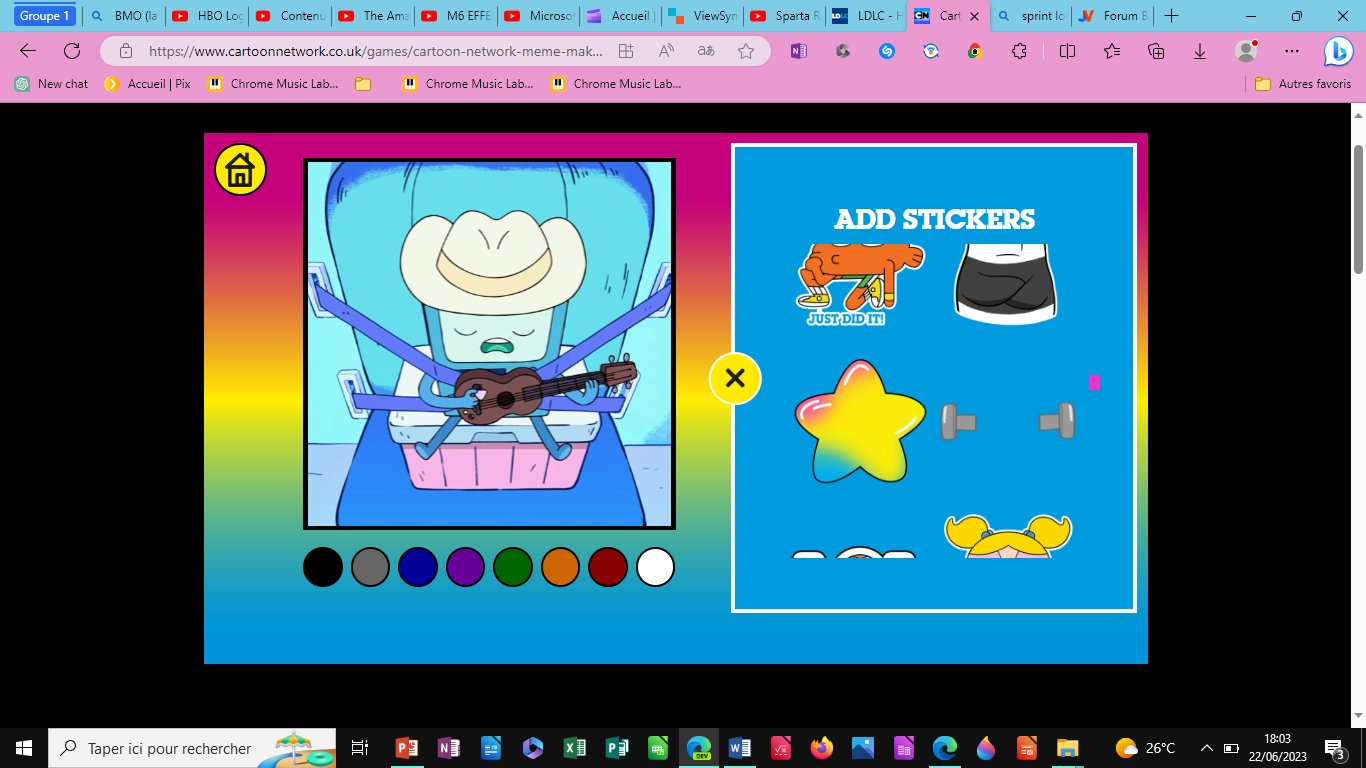
Task: Switch to the ViewSyn tab
Action: click(704, 16)
